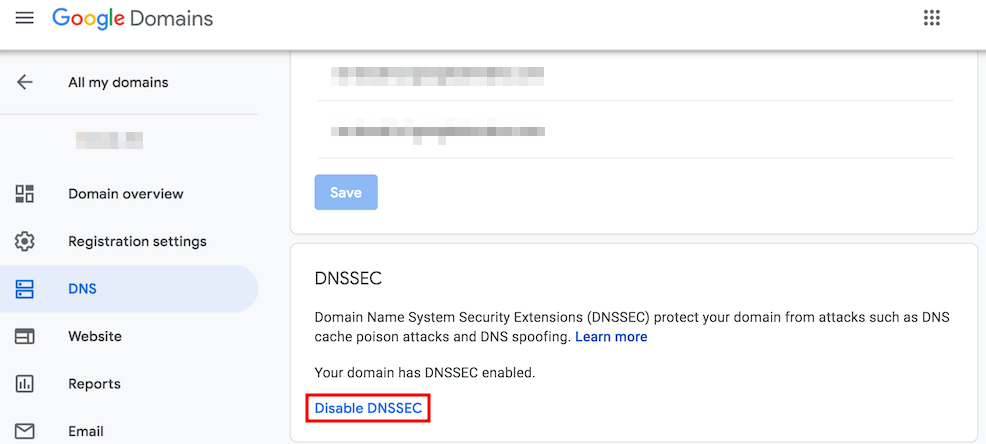Click the DNS server icon
Screen dimensions: 986x444
(25, 289)
